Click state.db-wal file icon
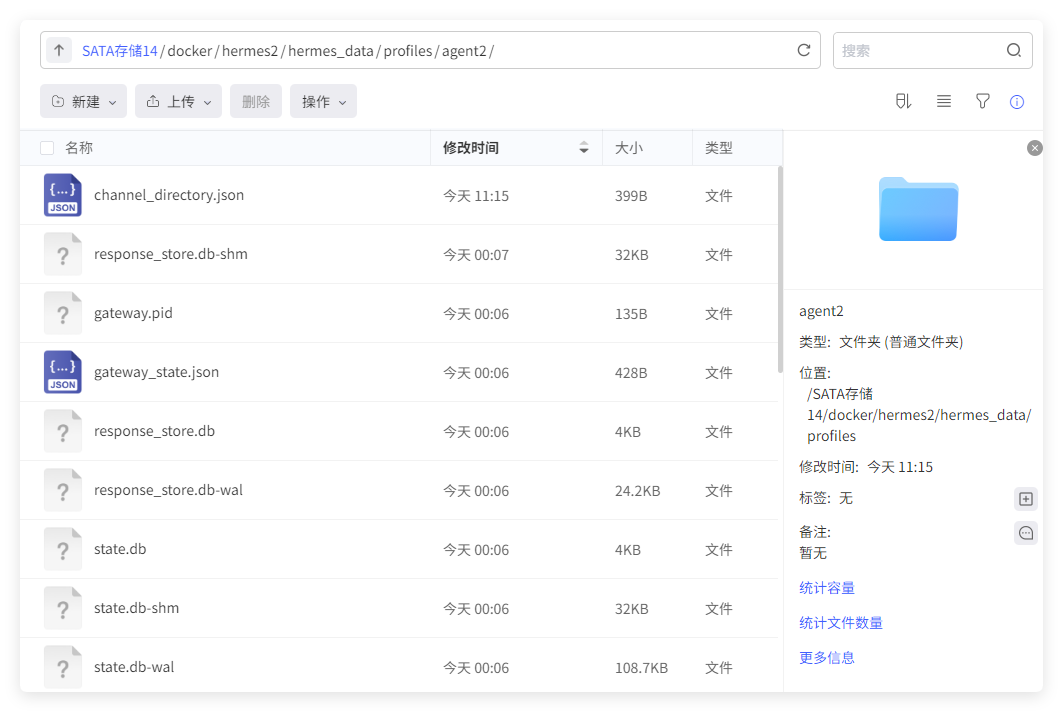Screen dimensions: 1063x712 [62, 667]
